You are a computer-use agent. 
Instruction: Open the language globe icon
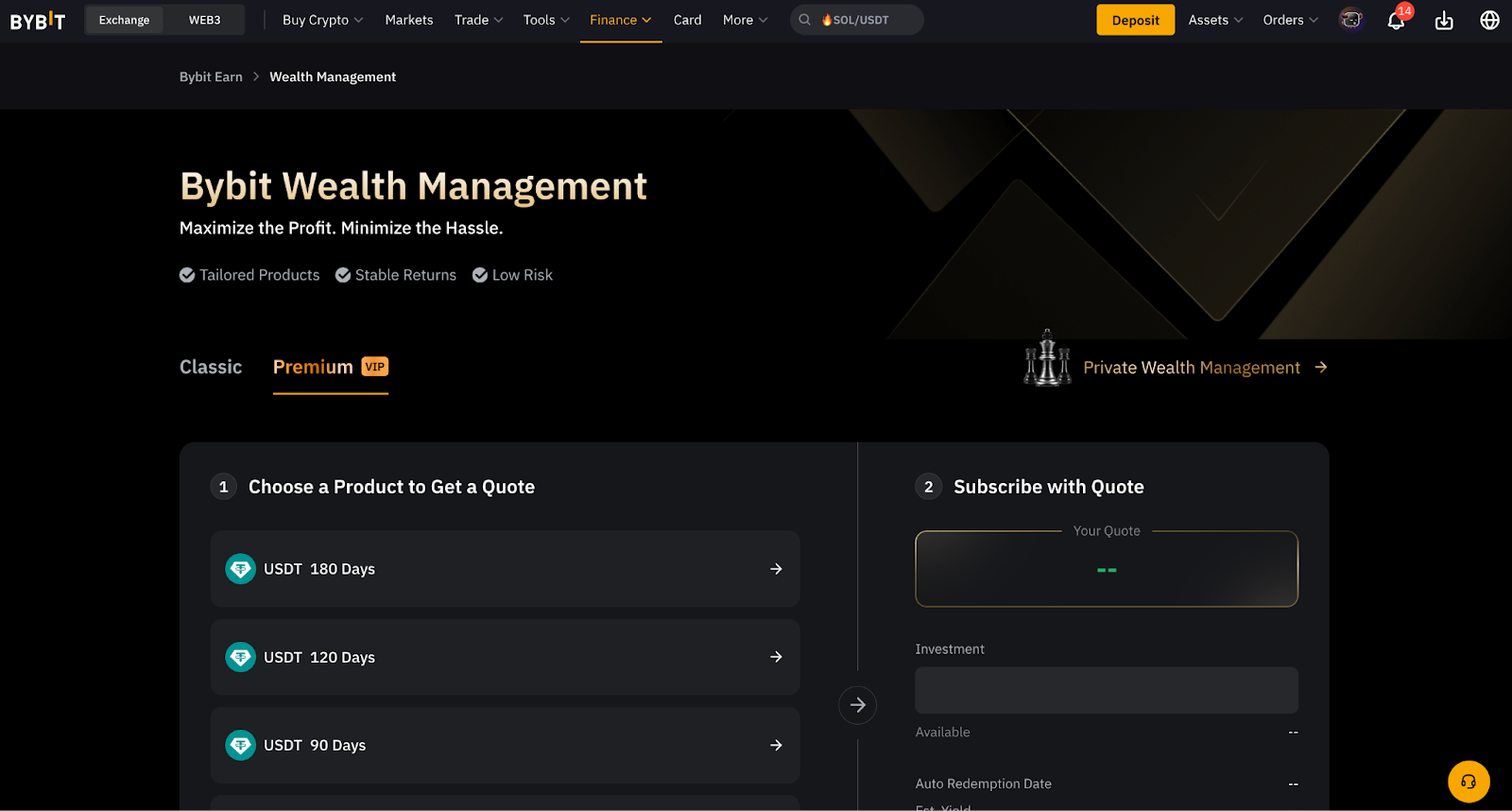(x=1490, y=20)
